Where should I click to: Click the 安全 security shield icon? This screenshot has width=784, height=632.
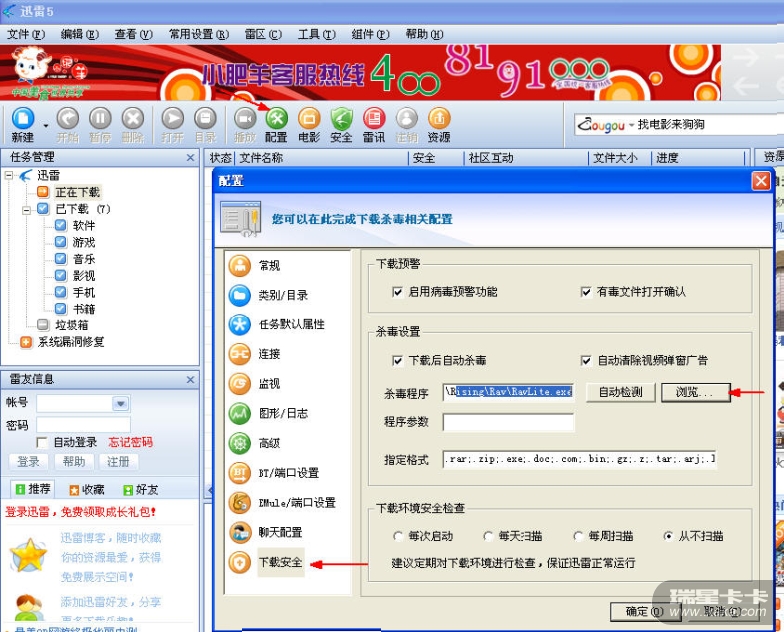[342, 119]
